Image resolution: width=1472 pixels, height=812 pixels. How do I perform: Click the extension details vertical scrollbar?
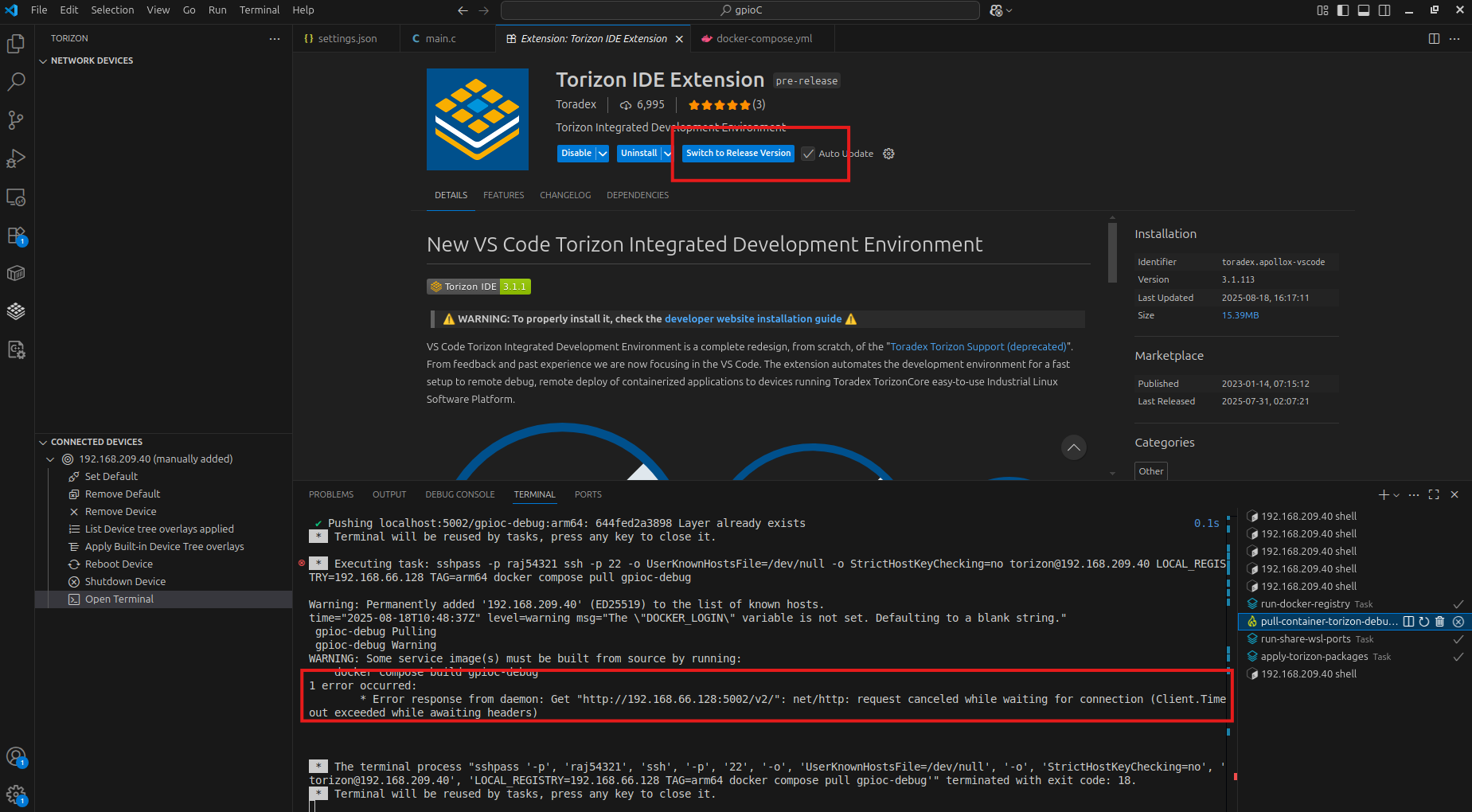pos(1112,253)
